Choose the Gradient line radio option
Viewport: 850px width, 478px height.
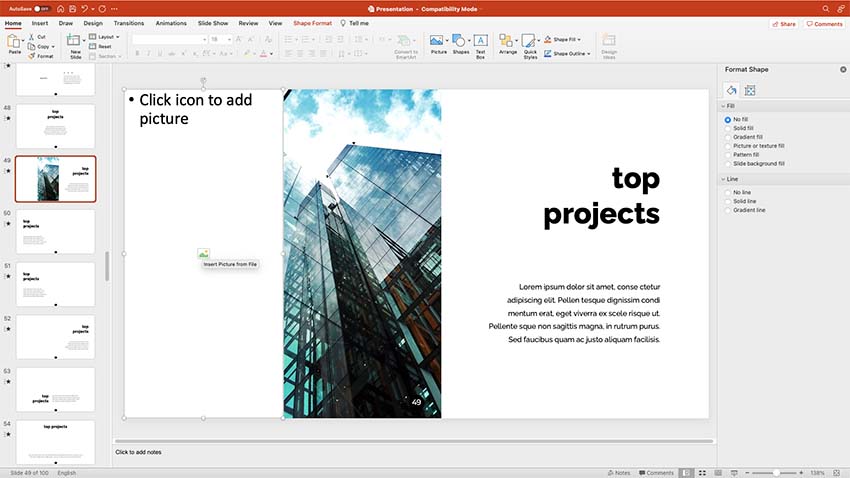tap(728, 210)
